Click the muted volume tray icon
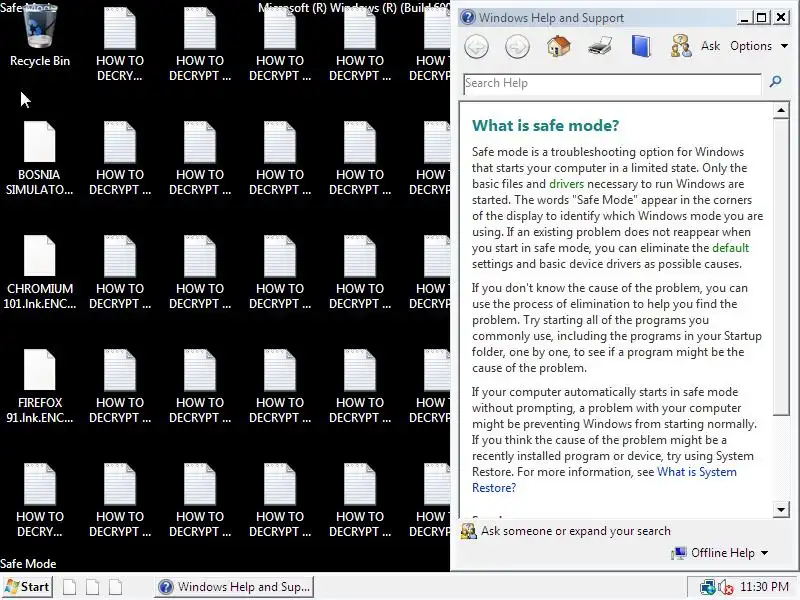 coord(725,587)
